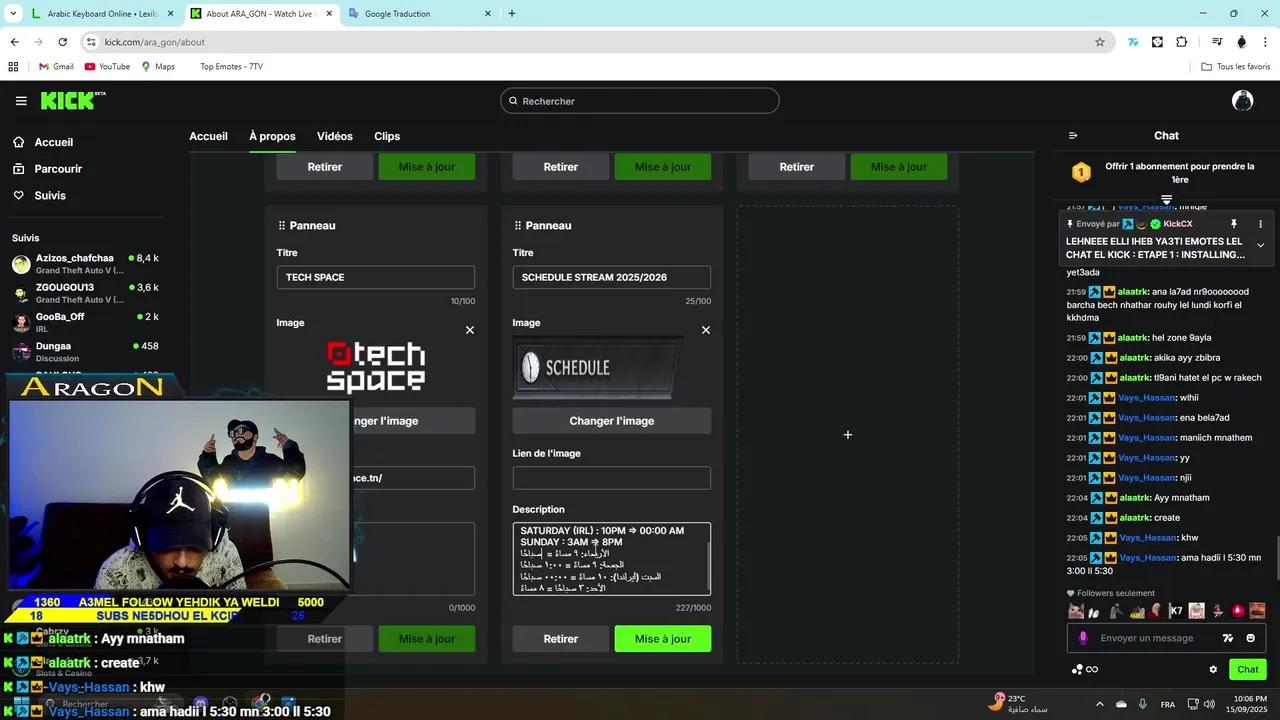The height and width of the screenshot is (720, 1280).
Task: Switch to the Arabic Keyboard Online browser tab
Action: pos(102,14)
